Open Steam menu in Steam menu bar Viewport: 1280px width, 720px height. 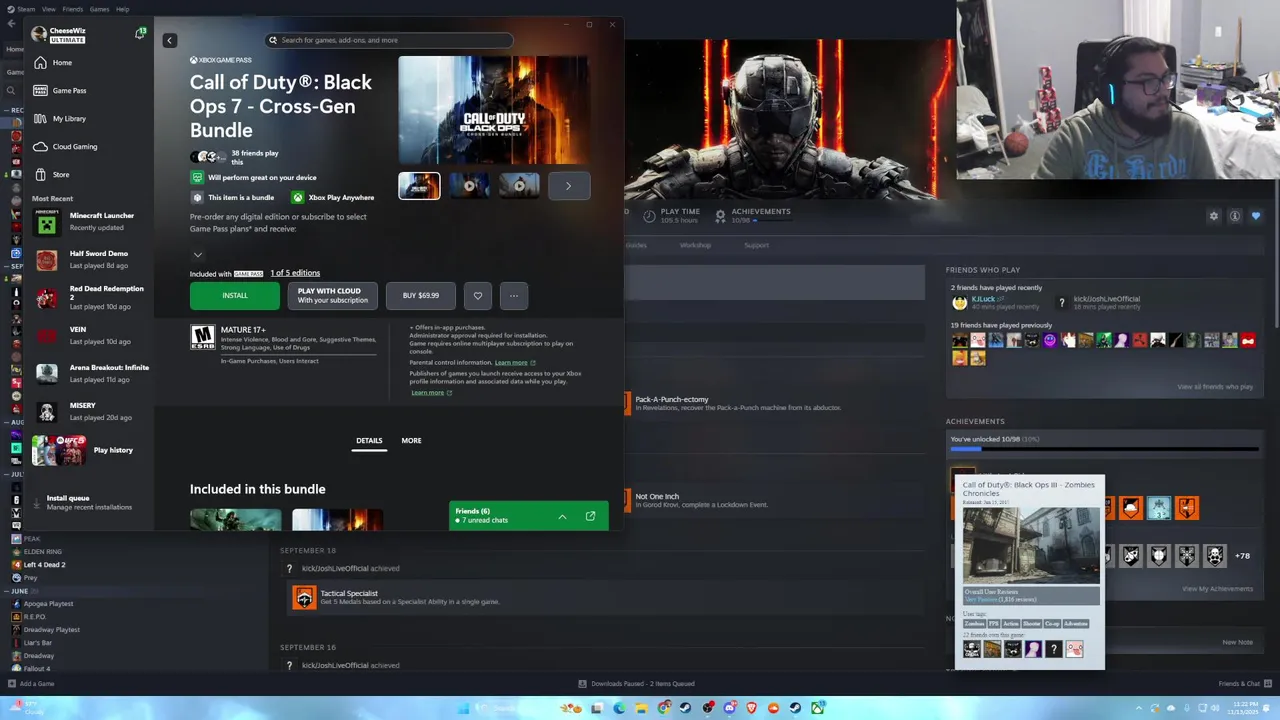click(26, 9)
